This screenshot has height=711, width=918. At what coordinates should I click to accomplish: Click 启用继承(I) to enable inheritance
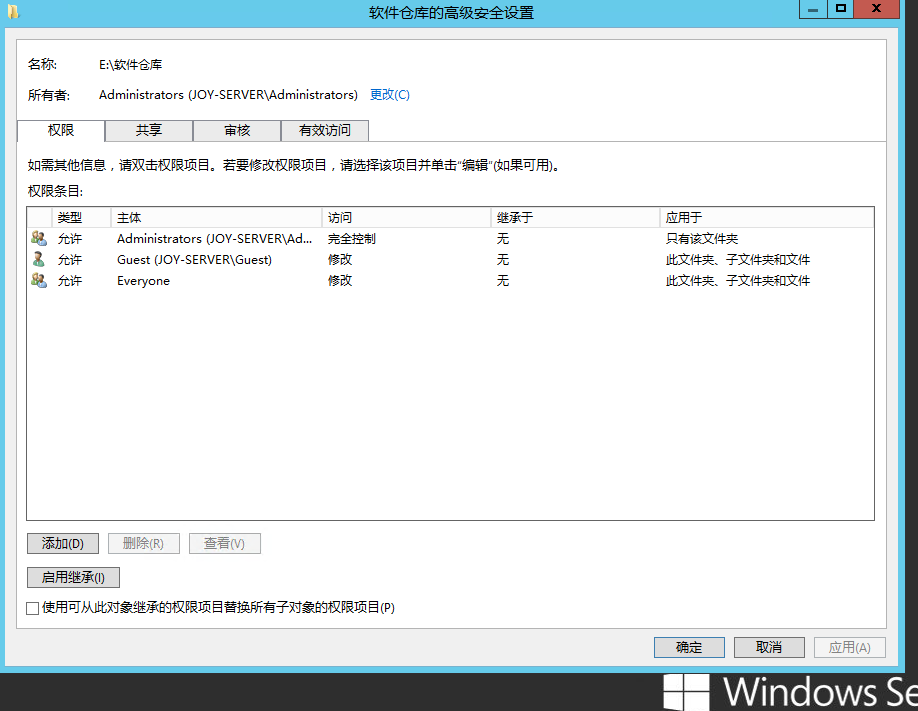[x=72, y=577]
